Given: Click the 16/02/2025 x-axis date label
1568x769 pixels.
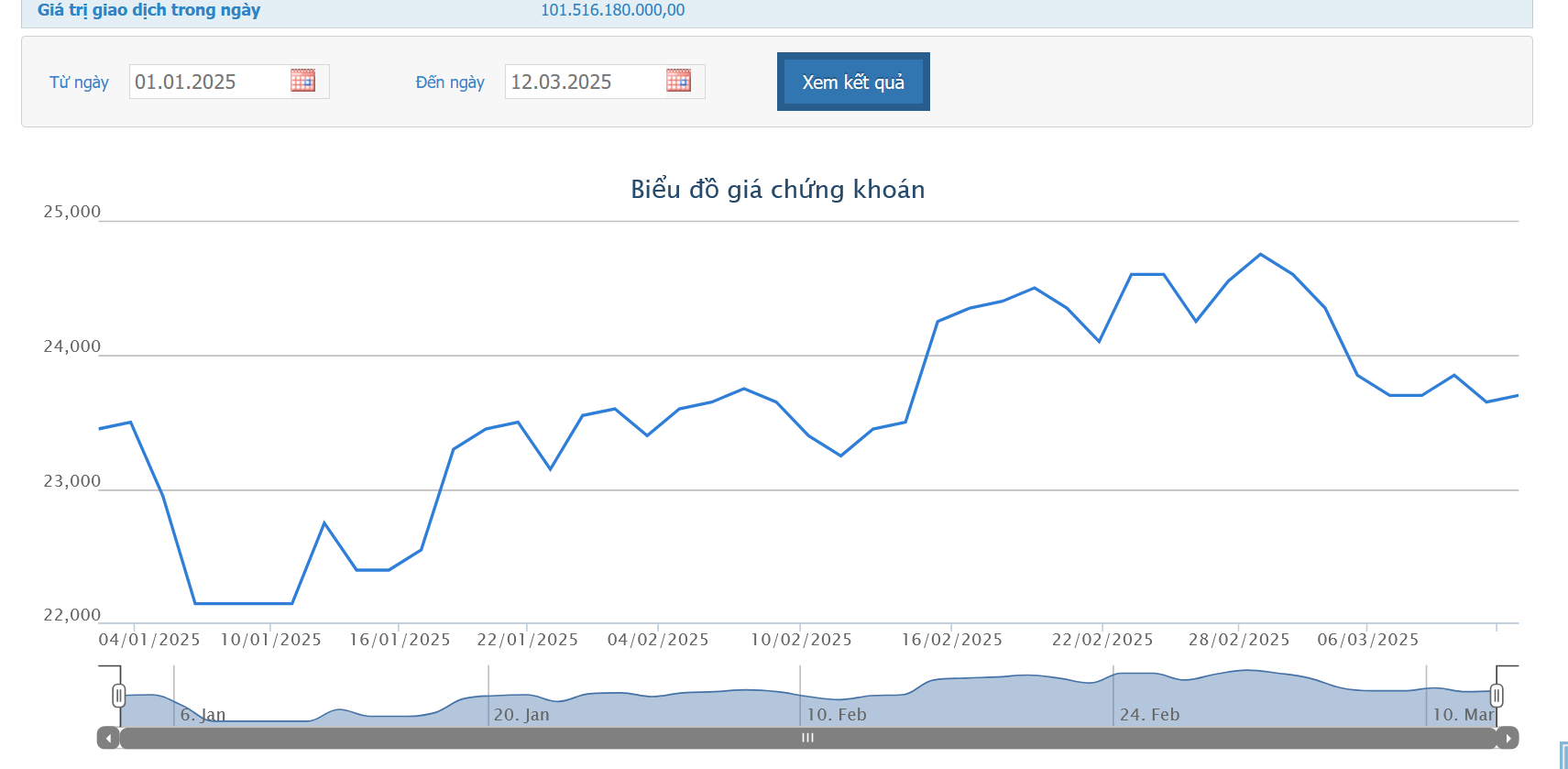Looking at the screenshot, I should 951,640.
